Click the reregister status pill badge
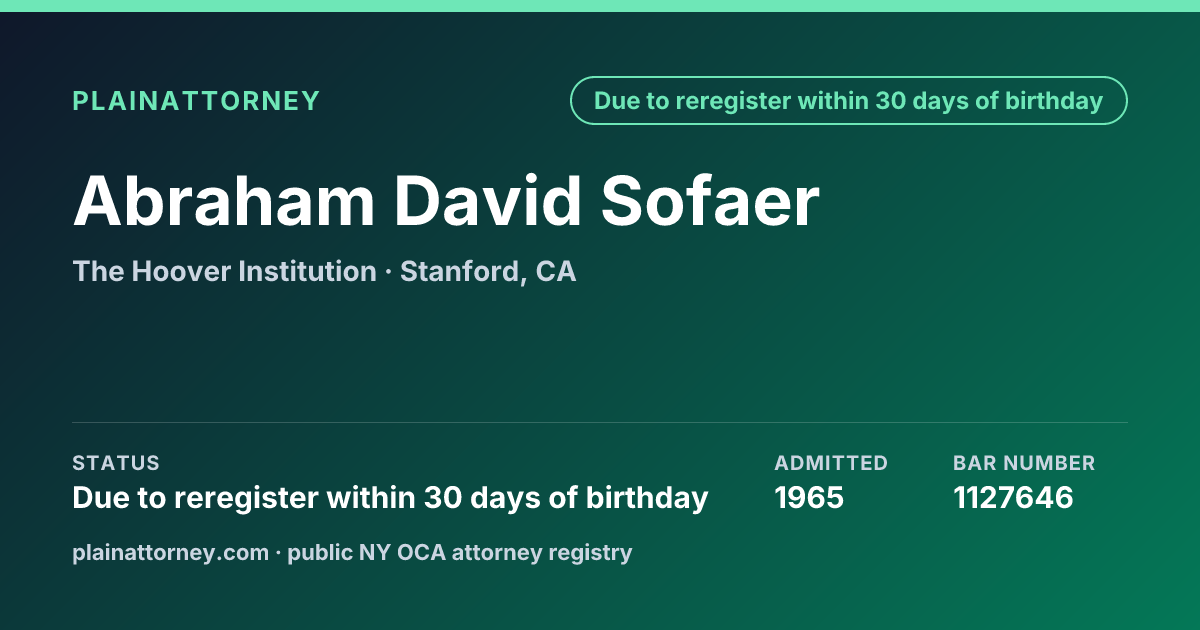Viewport: 1200px width, 630px height. [849, 101]
